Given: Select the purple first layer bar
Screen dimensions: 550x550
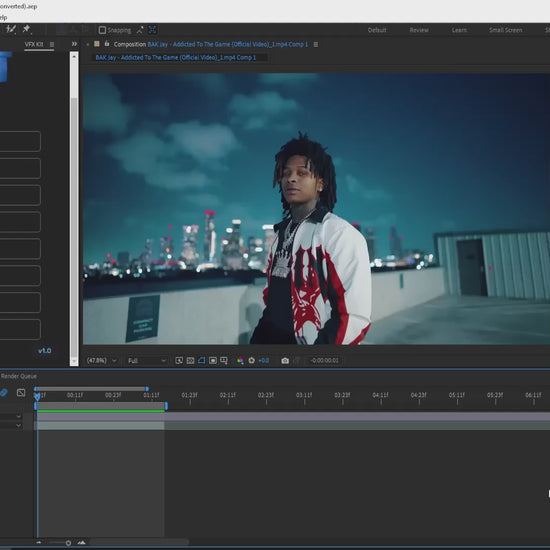Looking at the screenshot, I should pos(294,416).
